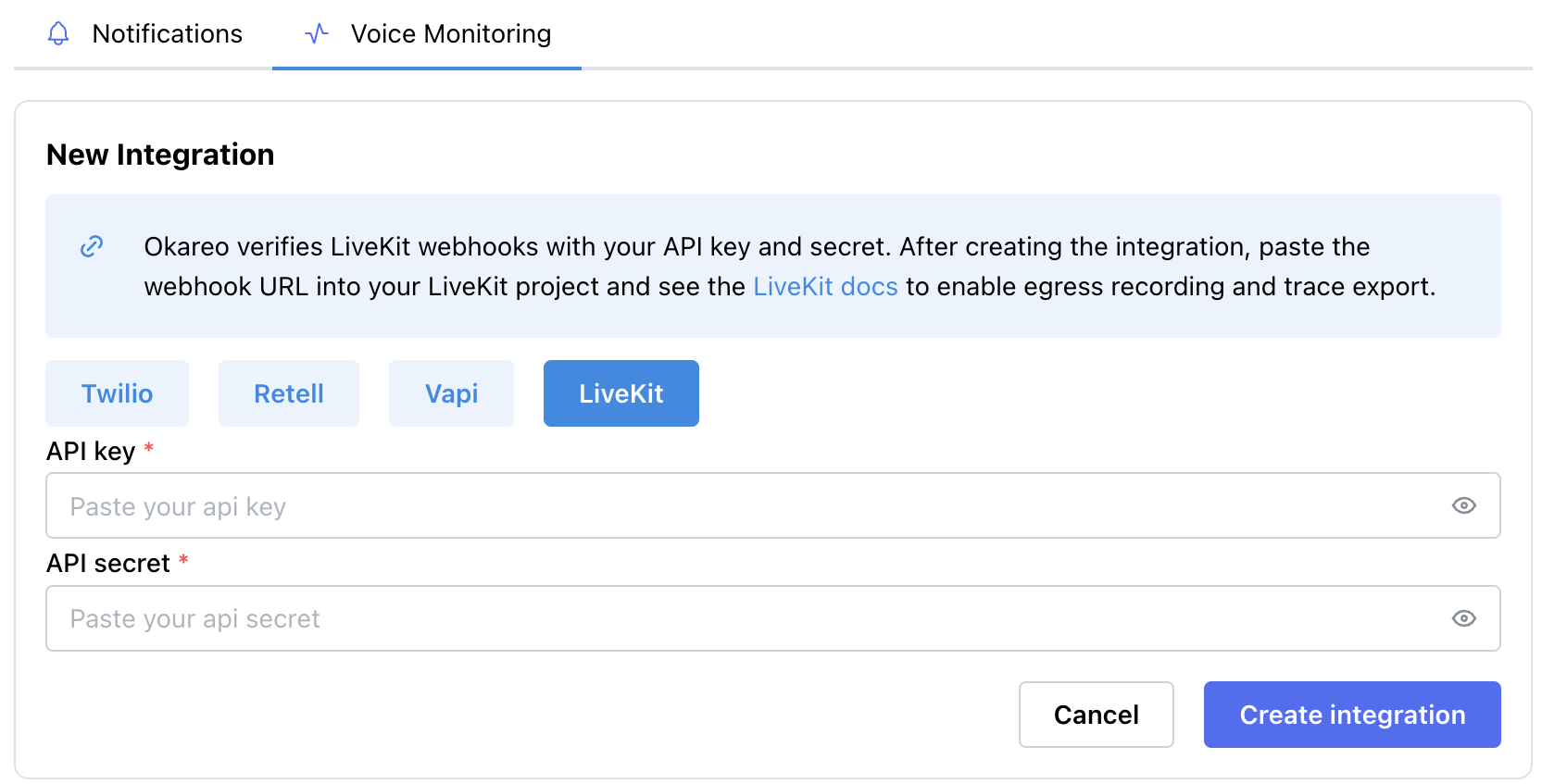Click Create integration button
The height and width of the screenshot is (784, 1542).
pyautogui.click(x=1352, y=715)
